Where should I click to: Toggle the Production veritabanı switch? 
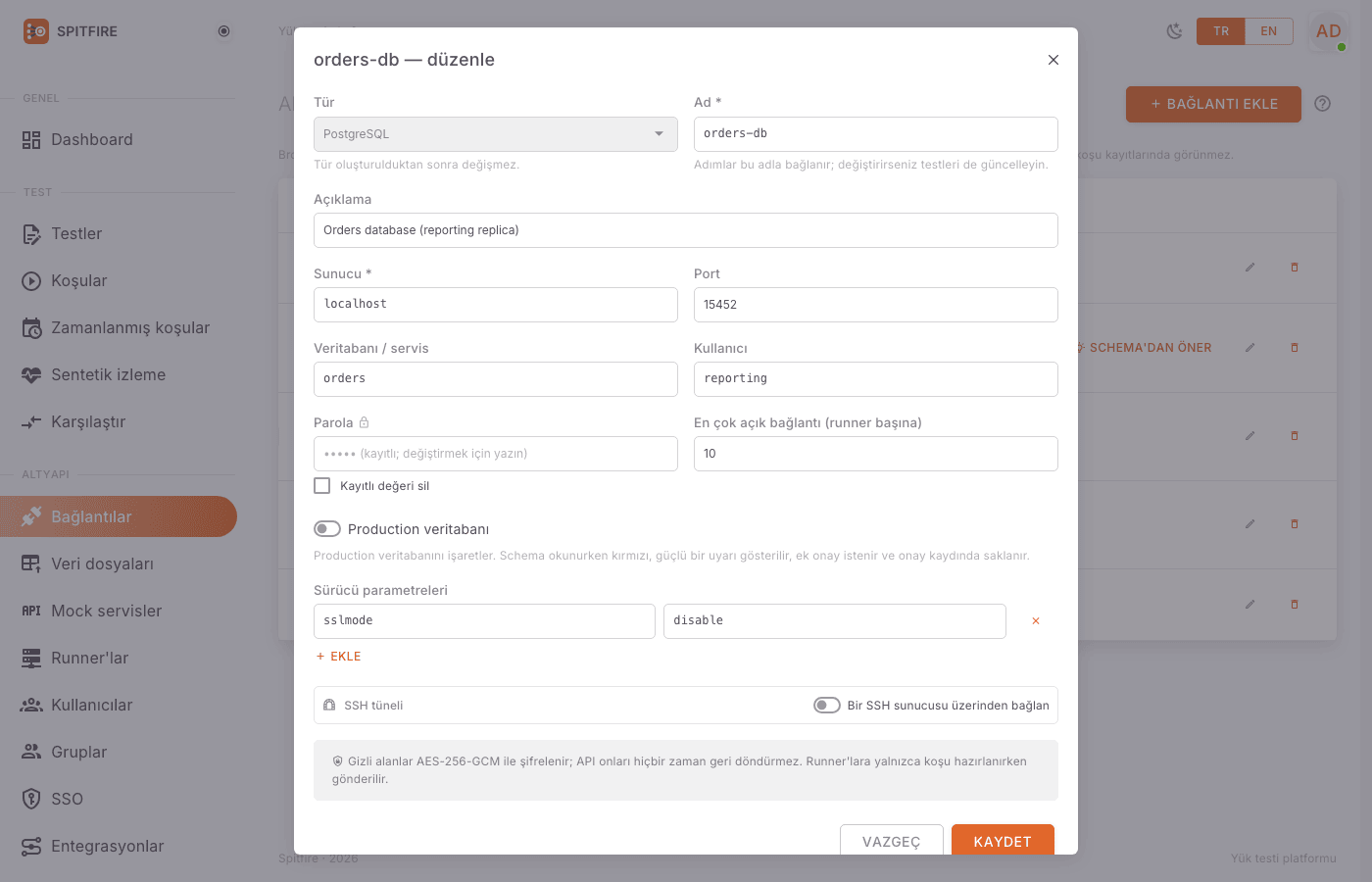click(327, 529)
